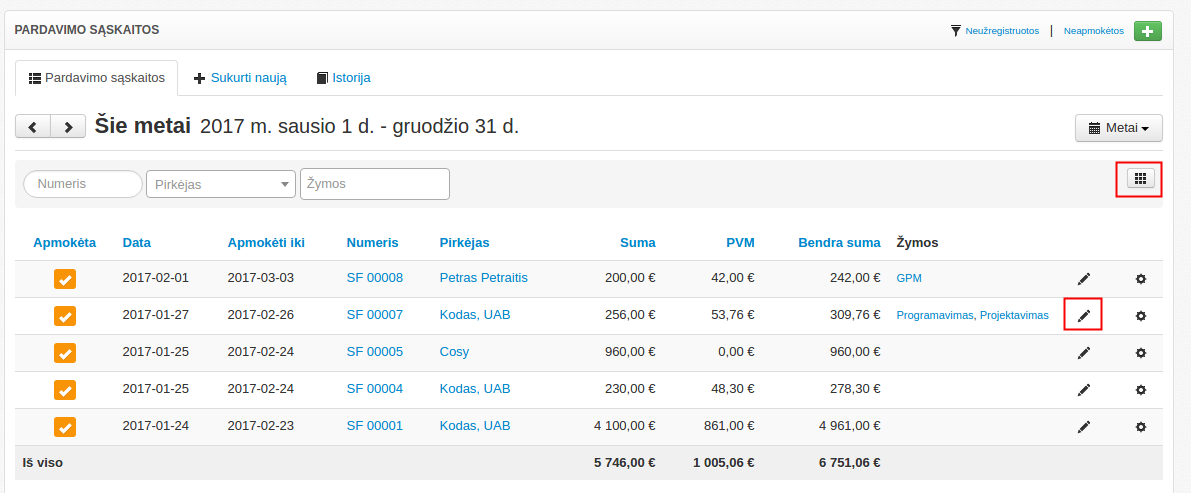This screenshot has height=493, width=1191.
Task: Open the Metai period dropdown
Action: (x=1118, y=128)
